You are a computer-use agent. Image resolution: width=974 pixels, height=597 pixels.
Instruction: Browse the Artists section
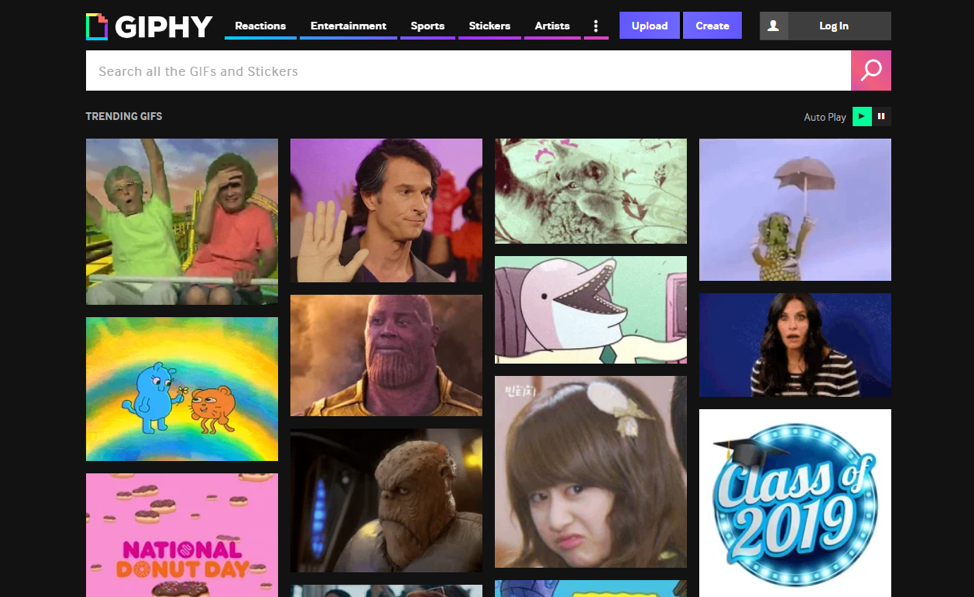coord(552,26)
